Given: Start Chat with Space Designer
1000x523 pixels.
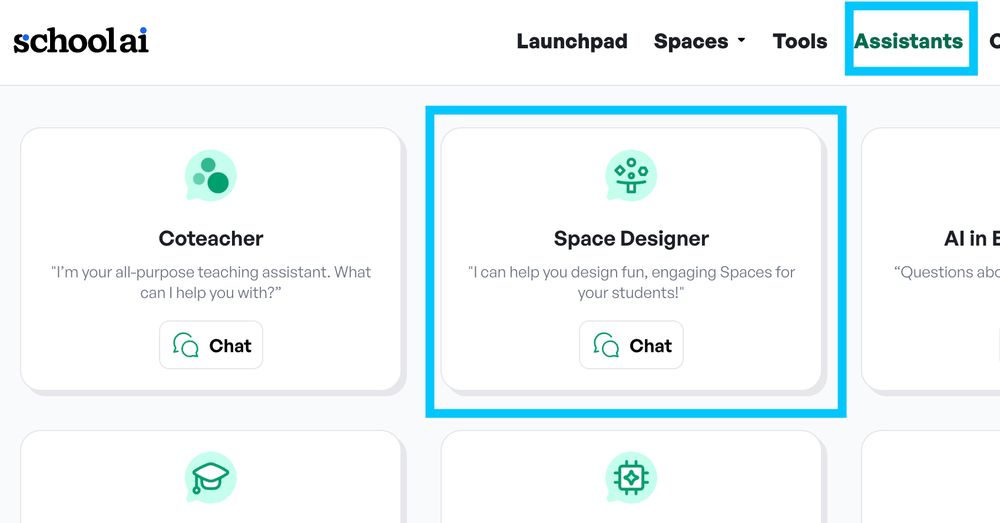Looking at the screenshot, I should (x=631, y=345).
